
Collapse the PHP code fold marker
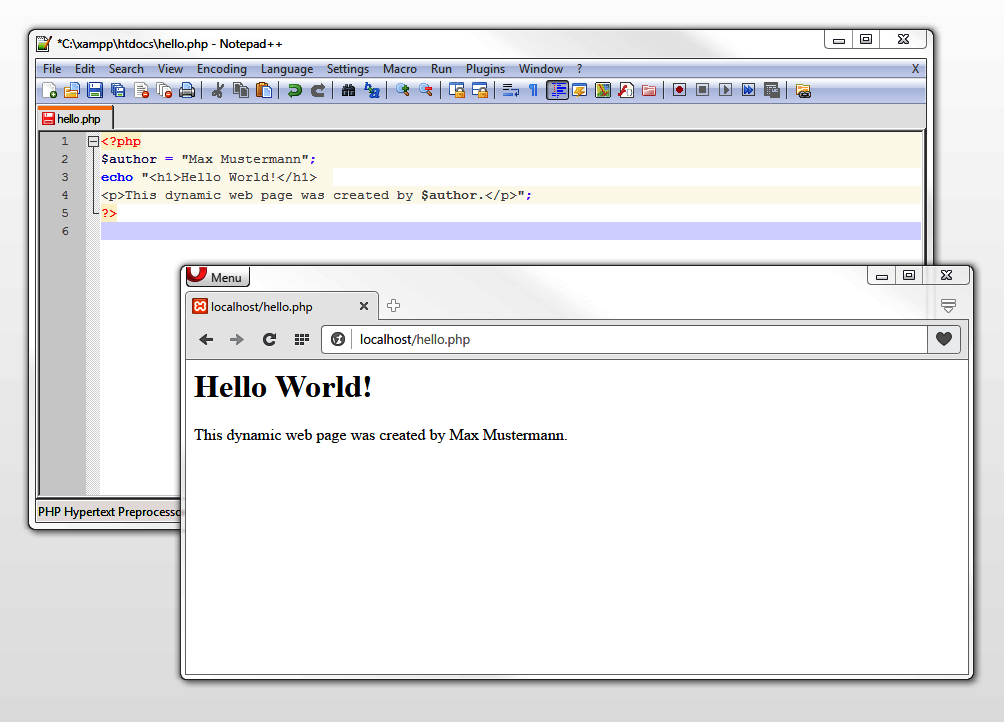93,142
